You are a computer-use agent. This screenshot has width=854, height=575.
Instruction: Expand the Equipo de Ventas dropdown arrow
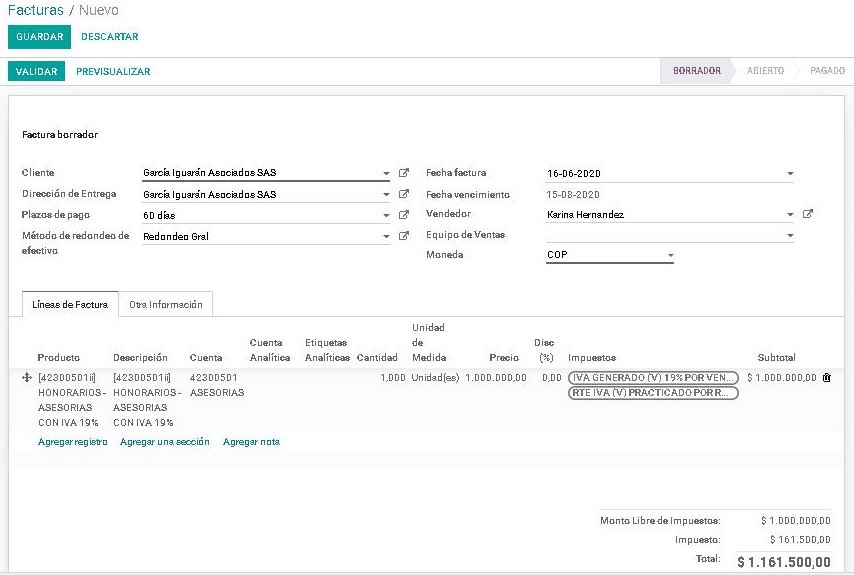(x=790, y=236)
